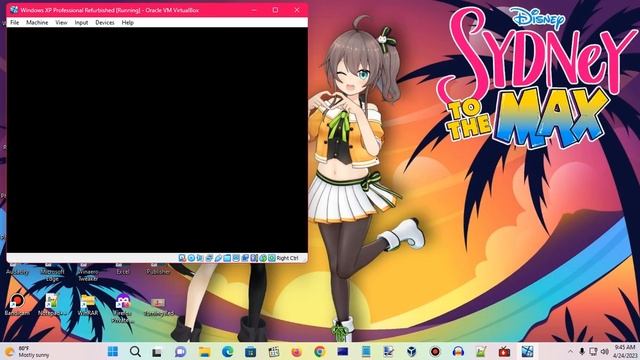
Task: Open the red TV app on taskbar
Action: click(x=504, y=351)
